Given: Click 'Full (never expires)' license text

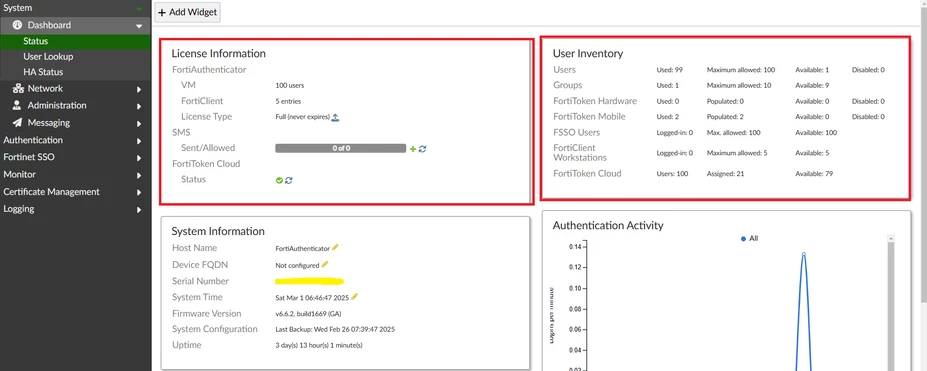Looking at the screenshot, I should click(303, 117).
